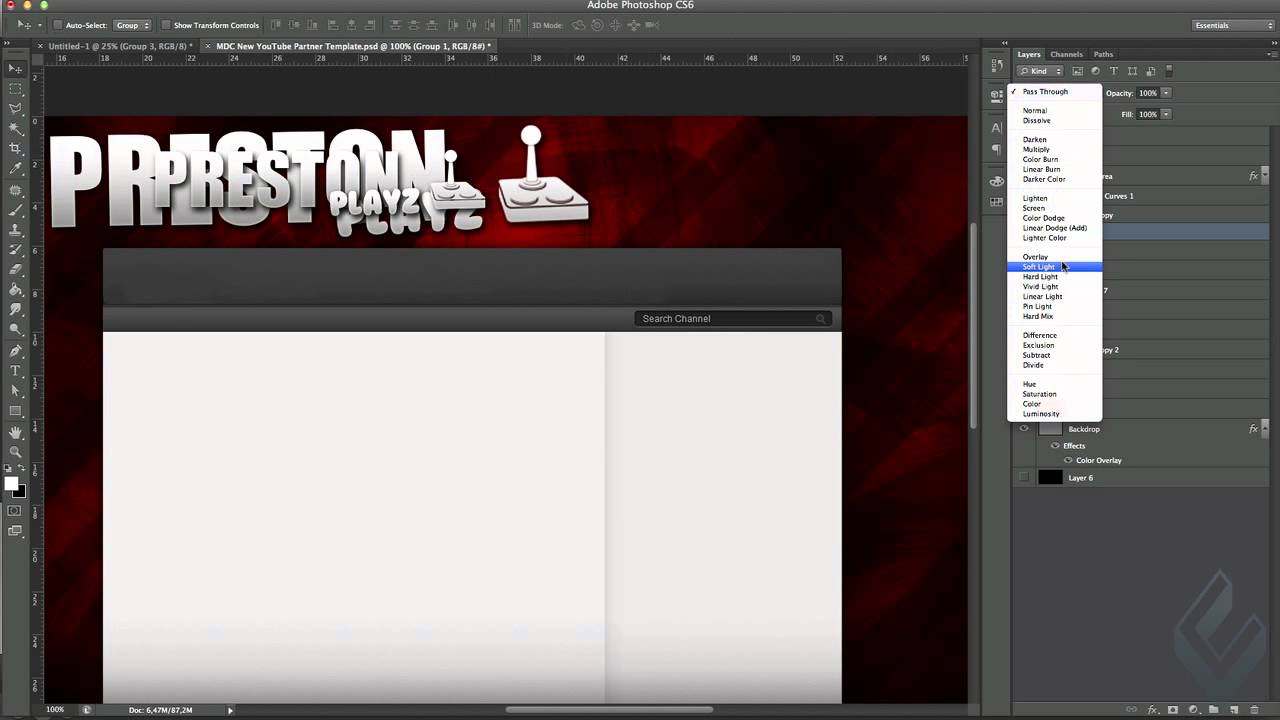Select the Hand tool
Screen dimensions: 1280x720
point(15,433)
